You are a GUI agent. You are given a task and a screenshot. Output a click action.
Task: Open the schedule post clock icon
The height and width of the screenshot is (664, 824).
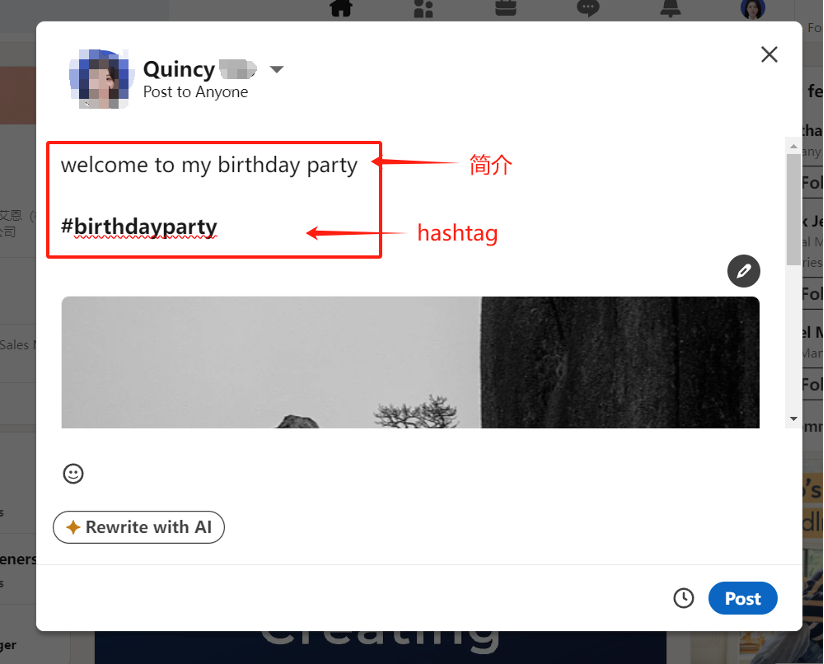(683, 598)
